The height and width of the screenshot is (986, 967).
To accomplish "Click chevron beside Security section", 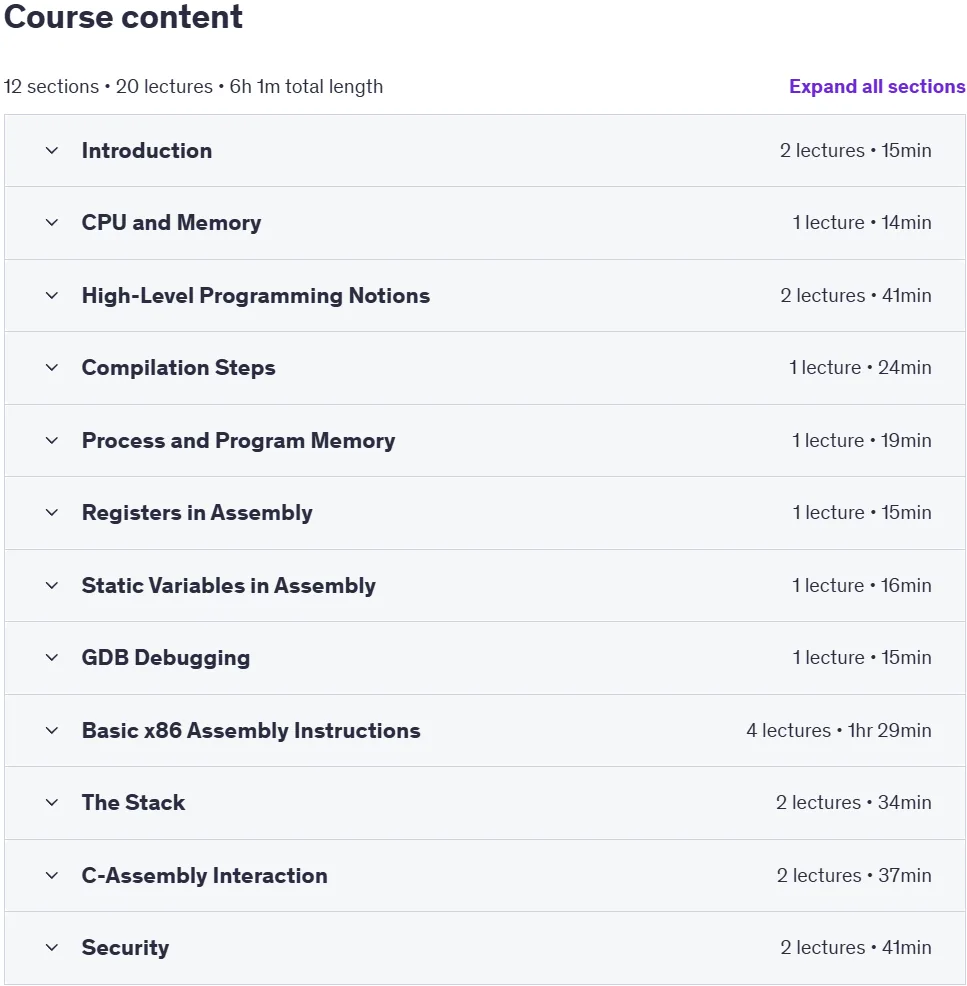I will (x=52, y=948).
